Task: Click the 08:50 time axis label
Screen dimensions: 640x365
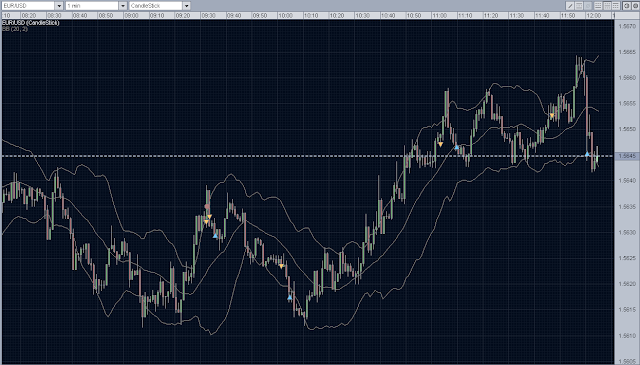Action: click(106, 16)
